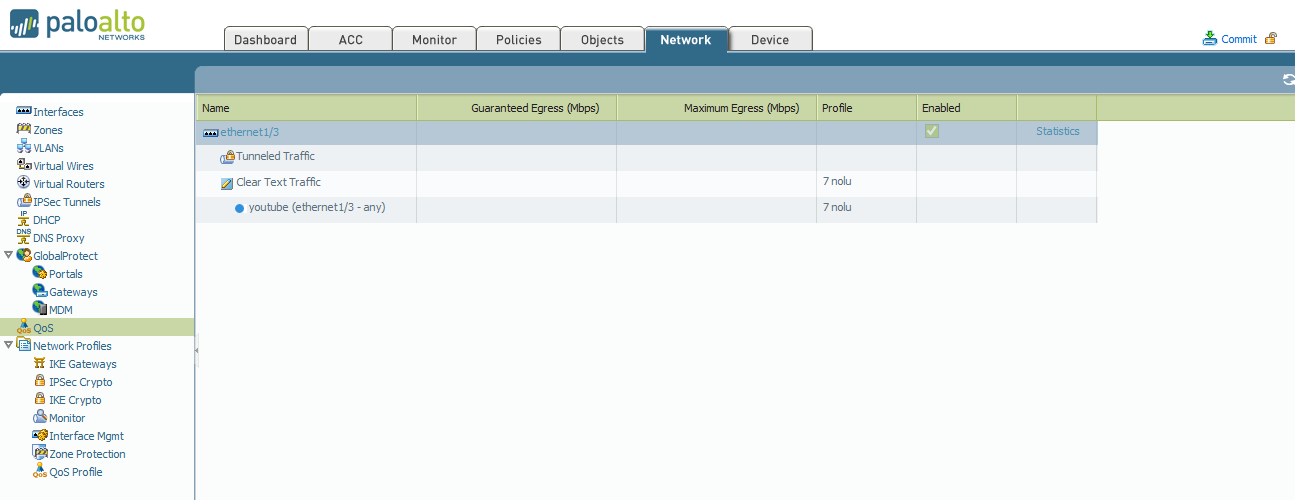Click the 7 nolu profile for Clear Text Traffic
Viewport: 1295px width, 500px height.
tap(837, 181)
